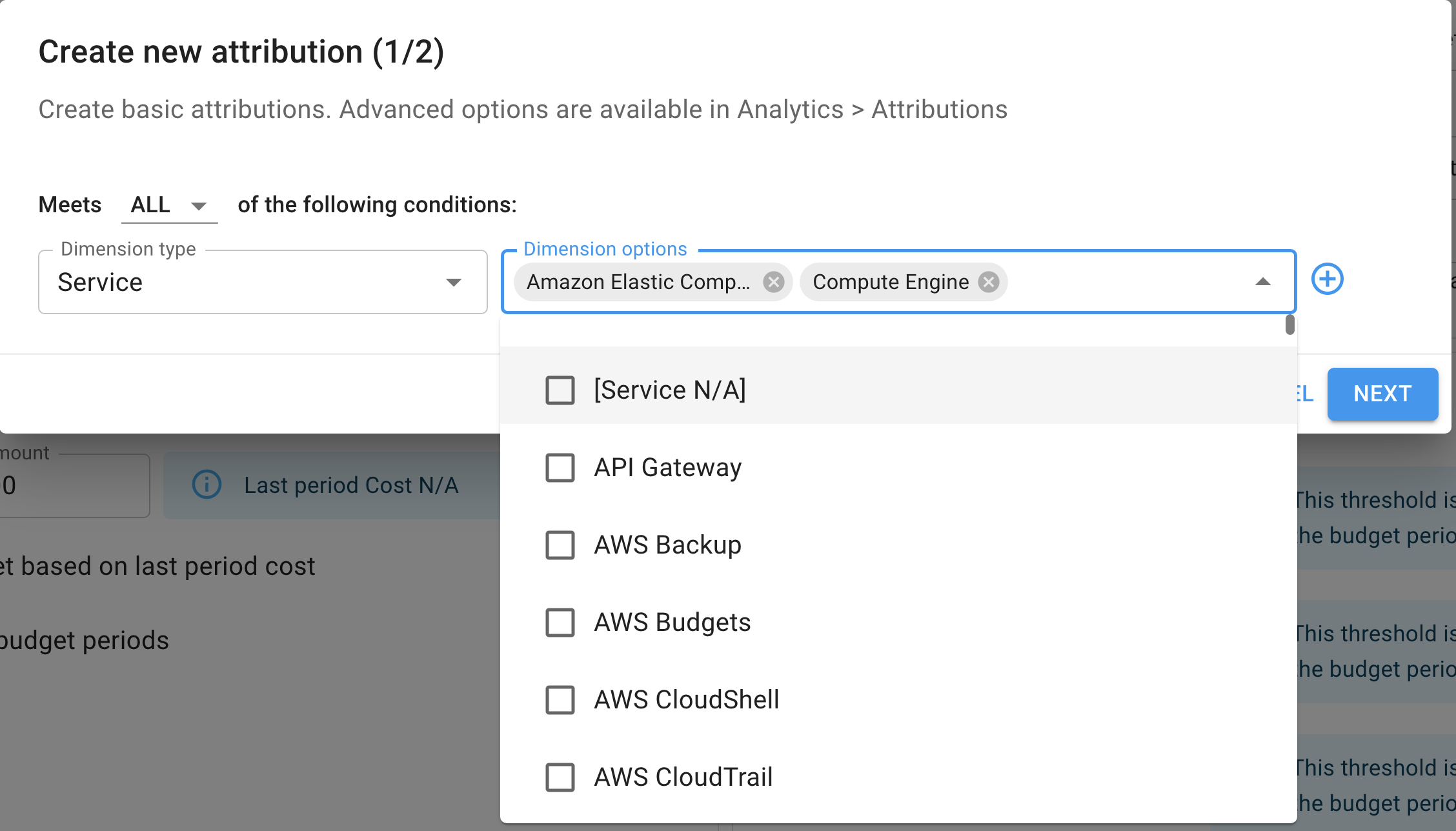Click the API Gateway option label
The height and width of the screenshot is (831, 1456).
(667, 468)
